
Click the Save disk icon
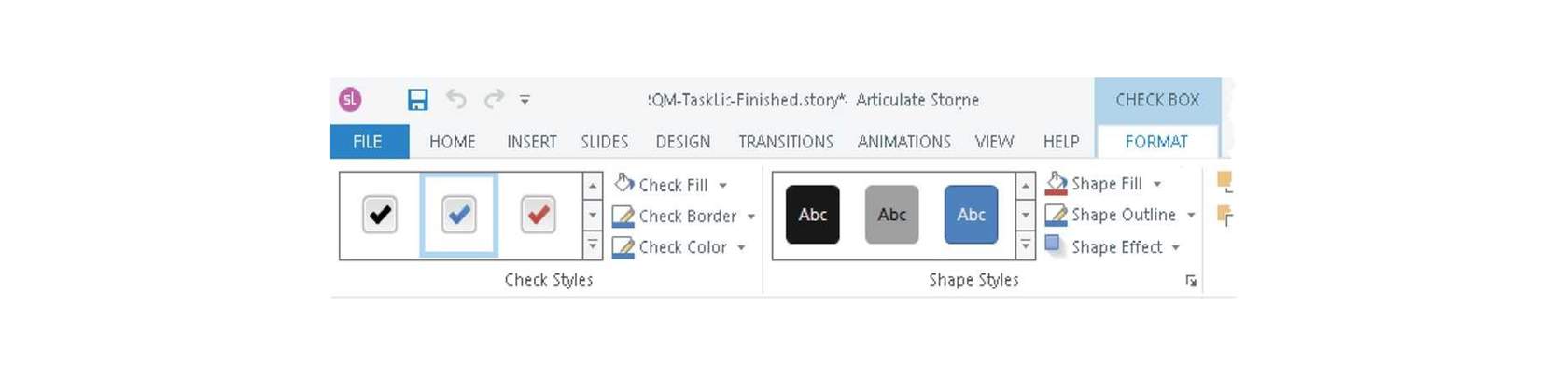[x=417, y=100]
